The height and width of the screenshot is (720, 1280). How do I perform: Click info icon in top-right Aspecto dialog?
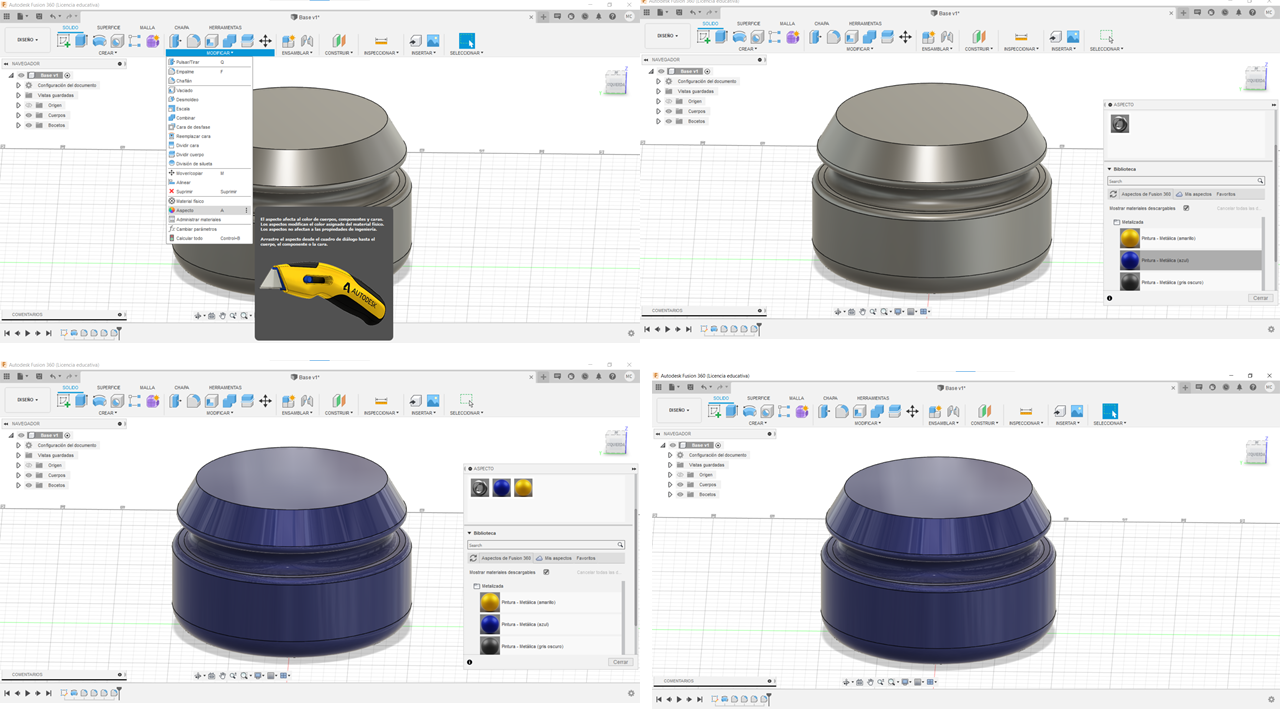click(1110, 298)
